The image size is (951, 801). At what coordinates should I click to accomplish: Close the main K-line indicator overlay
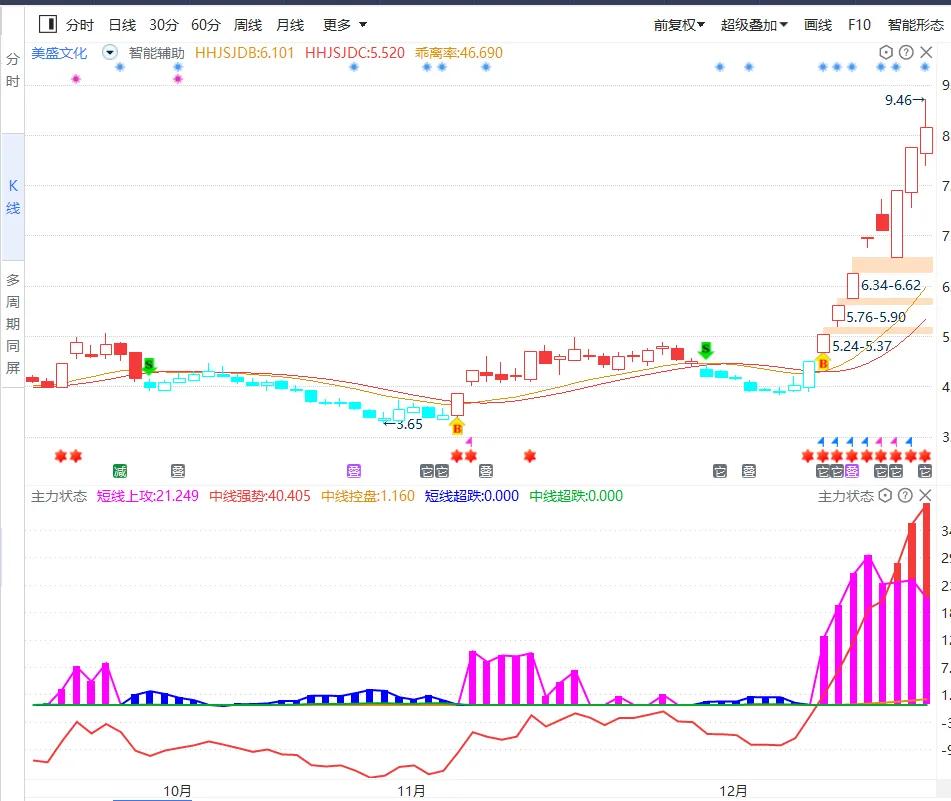click(924, 53)
